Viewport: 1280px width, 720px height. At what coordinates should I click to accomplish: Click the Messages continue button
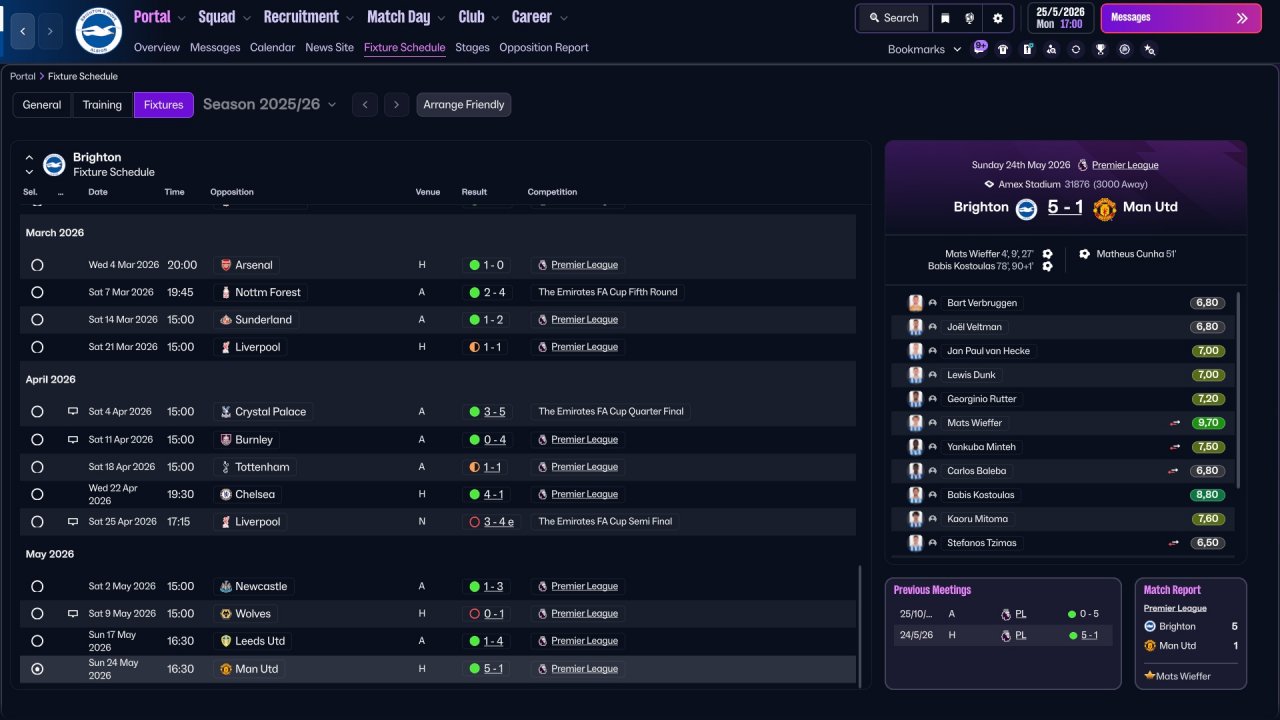(x=1181, y=18)
